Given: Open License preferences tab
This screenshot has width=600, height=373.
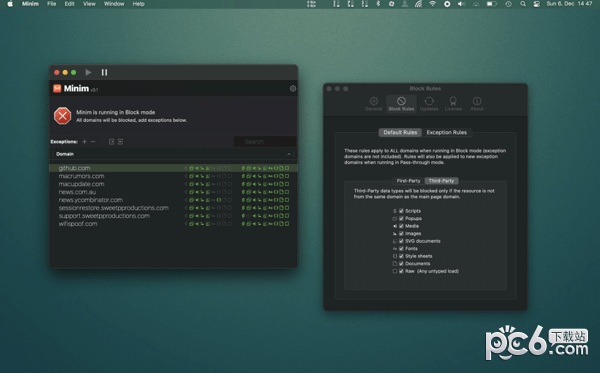Looking at the screenshot, I should point(453,104).
